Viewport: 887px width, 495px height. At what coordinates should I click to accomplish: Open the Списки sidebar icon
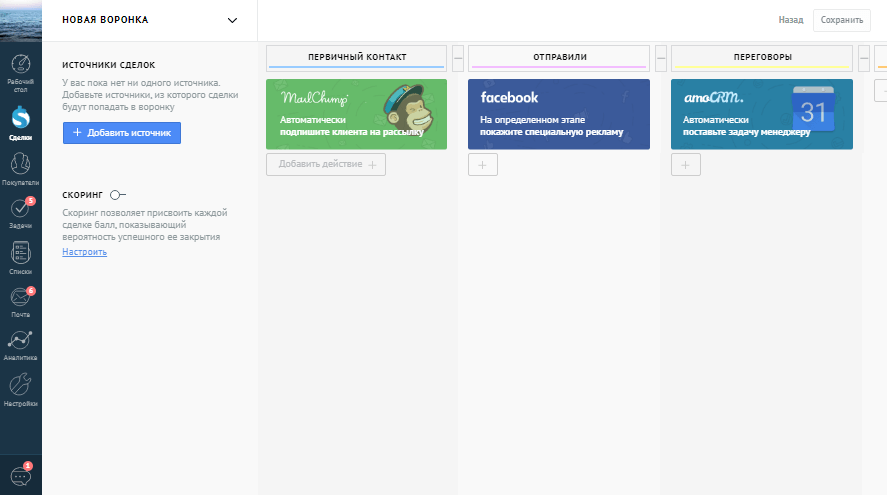(20, 258)
